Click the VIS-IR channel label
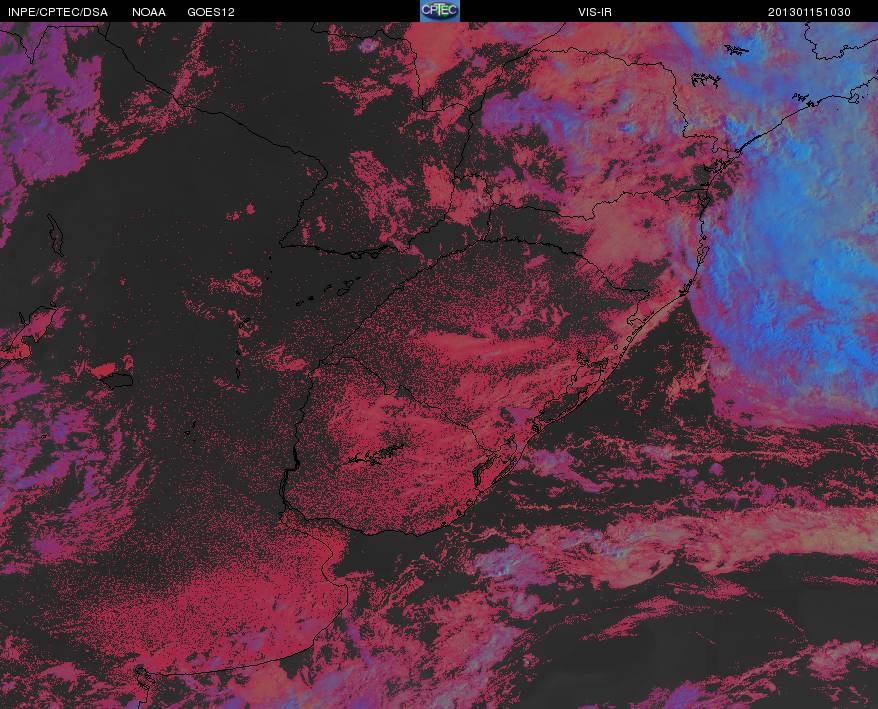The image size is (878, 709). pos(595,12)
